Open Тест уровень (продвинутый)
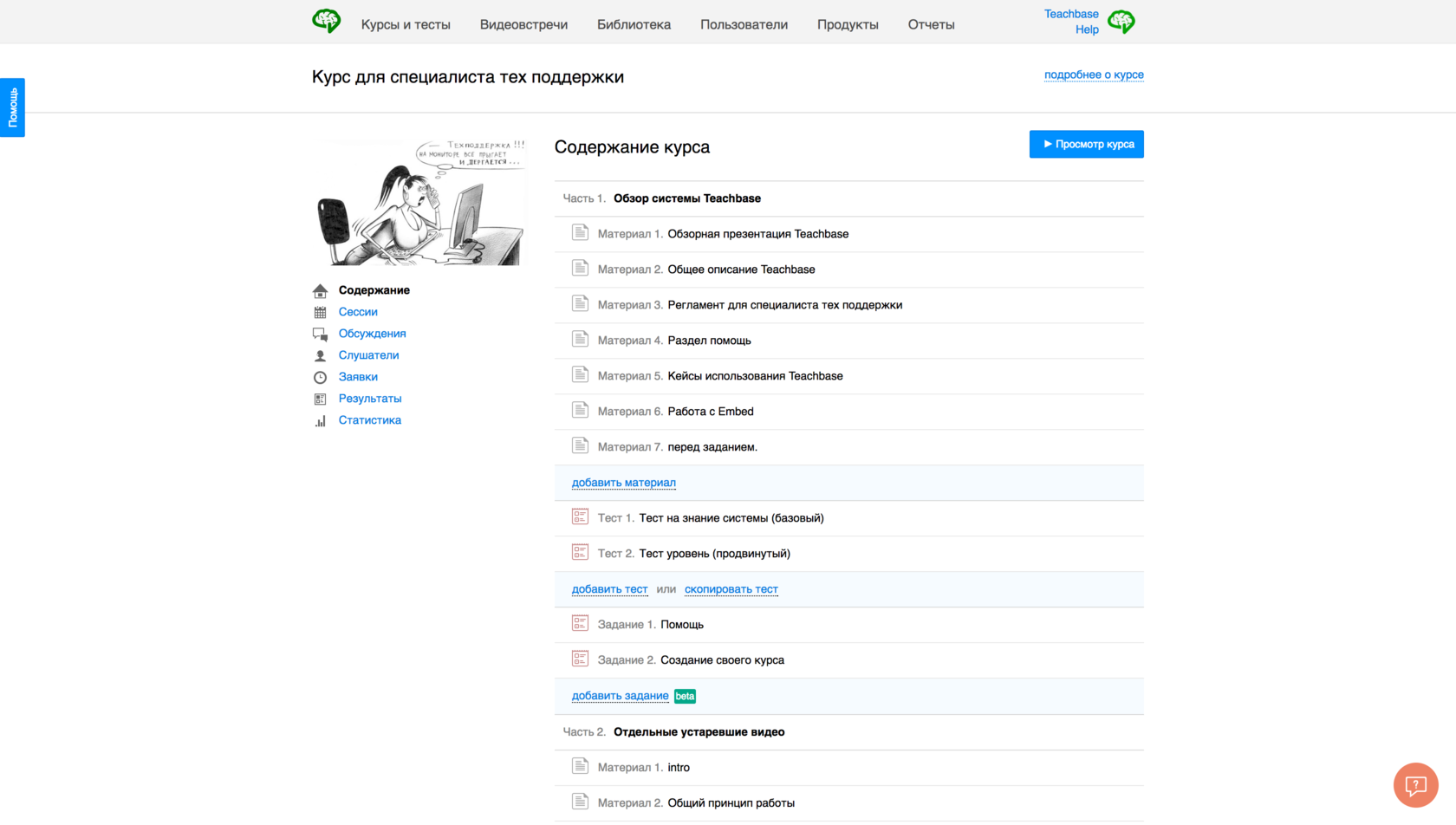 click(x=715, y=554)
